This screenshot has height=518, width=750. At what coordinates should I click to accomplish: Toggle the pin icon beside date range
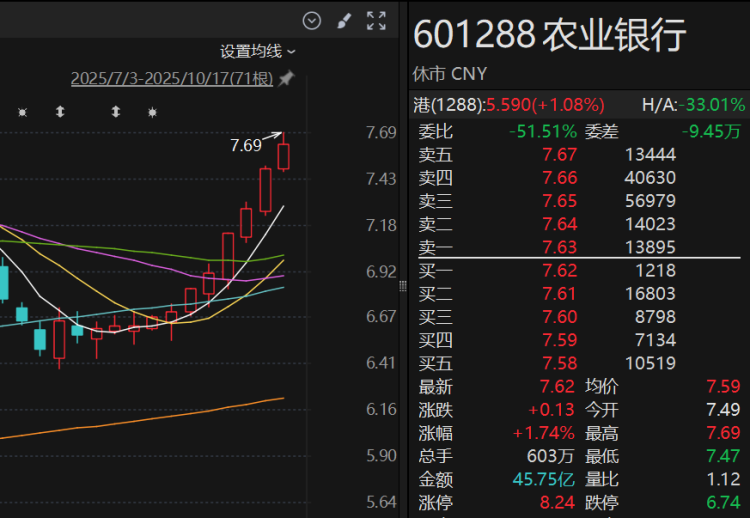click(286, 78)
